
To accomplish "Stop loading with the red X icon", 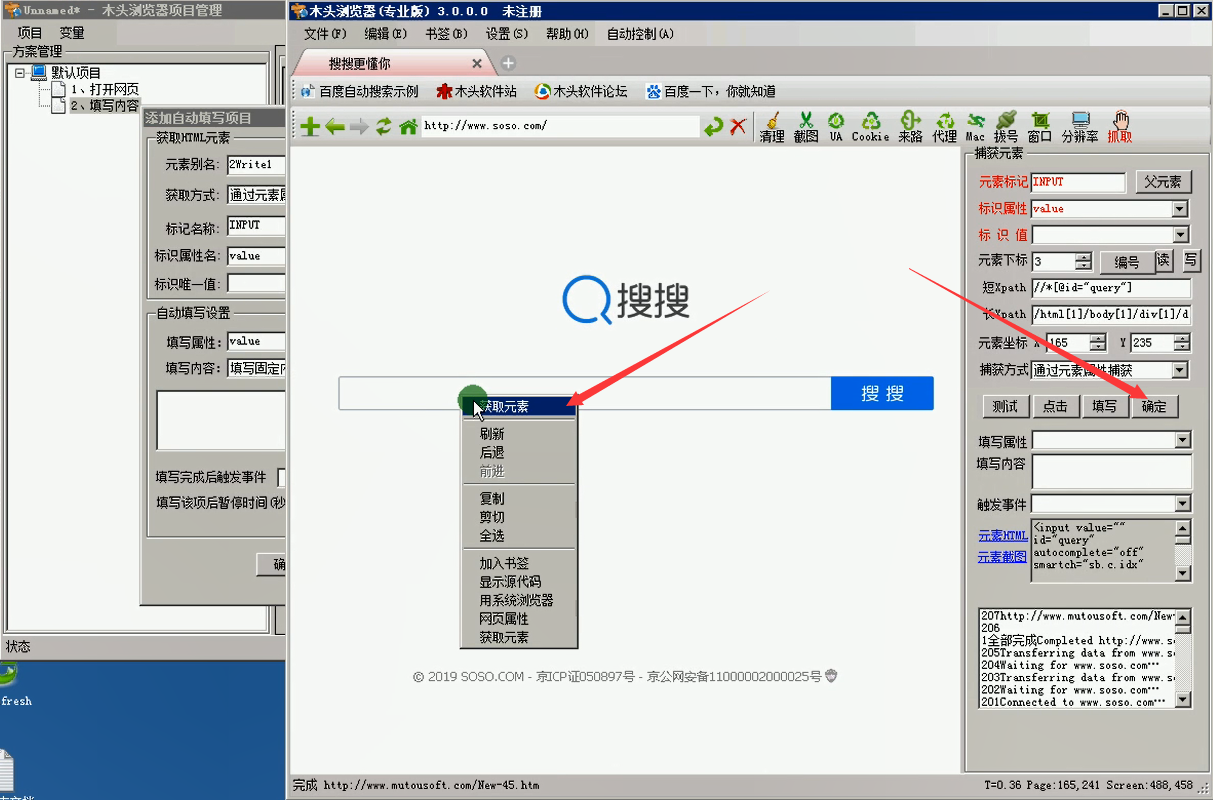I will coord(738,127).
